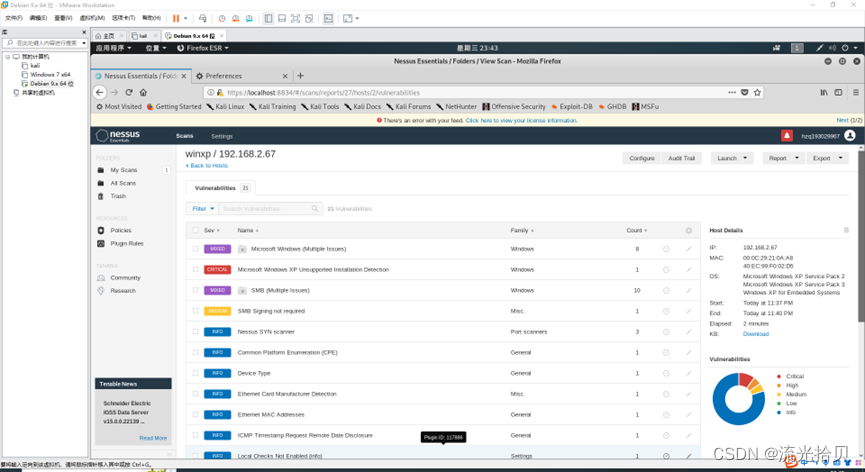Click snooze icon for XP Unsupported row
The height and width of the screenshot is (472, 865).
[x=666, y=270]
